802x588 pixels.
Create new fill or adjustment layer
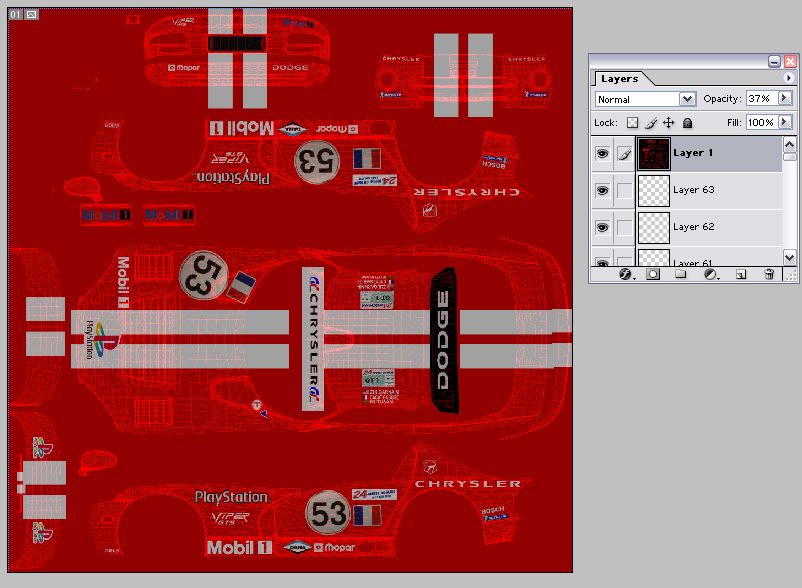710,273
